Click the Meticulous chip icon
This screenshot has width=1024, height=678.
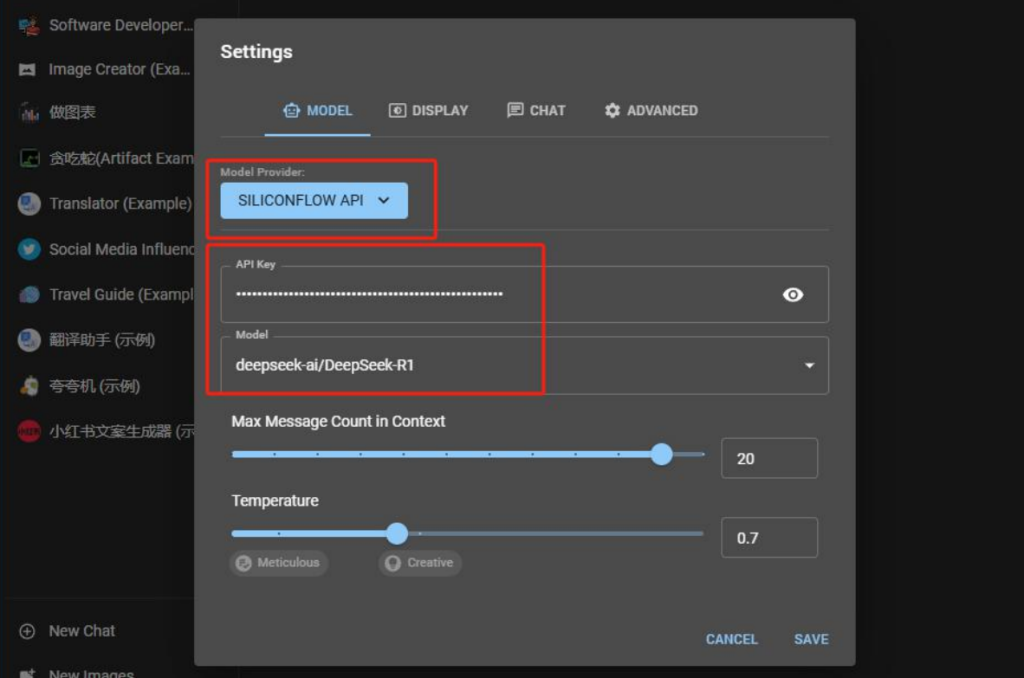click(244, 563)
